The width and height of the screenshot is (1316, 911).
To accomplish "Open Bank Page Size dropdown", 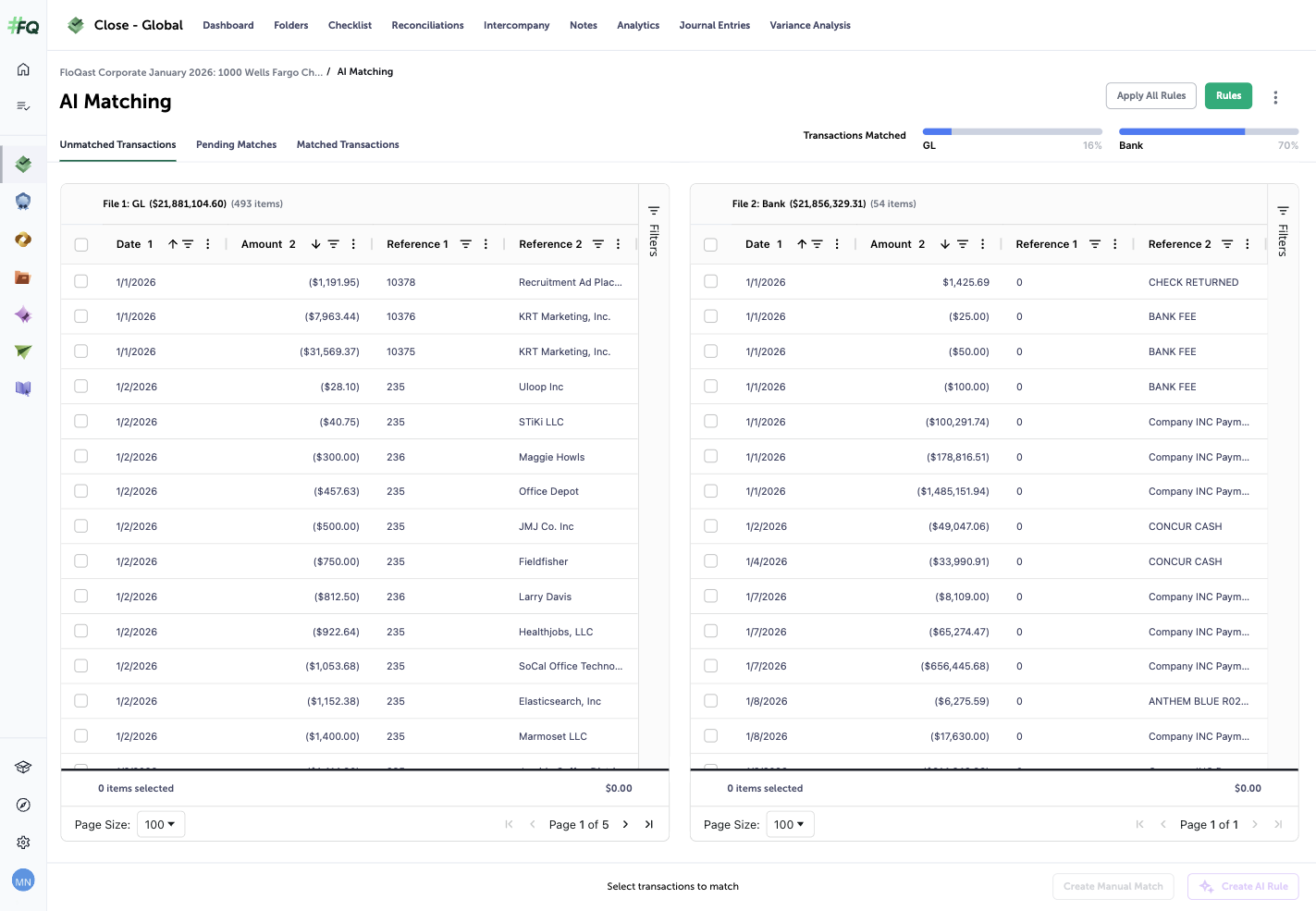I will 790,824.
